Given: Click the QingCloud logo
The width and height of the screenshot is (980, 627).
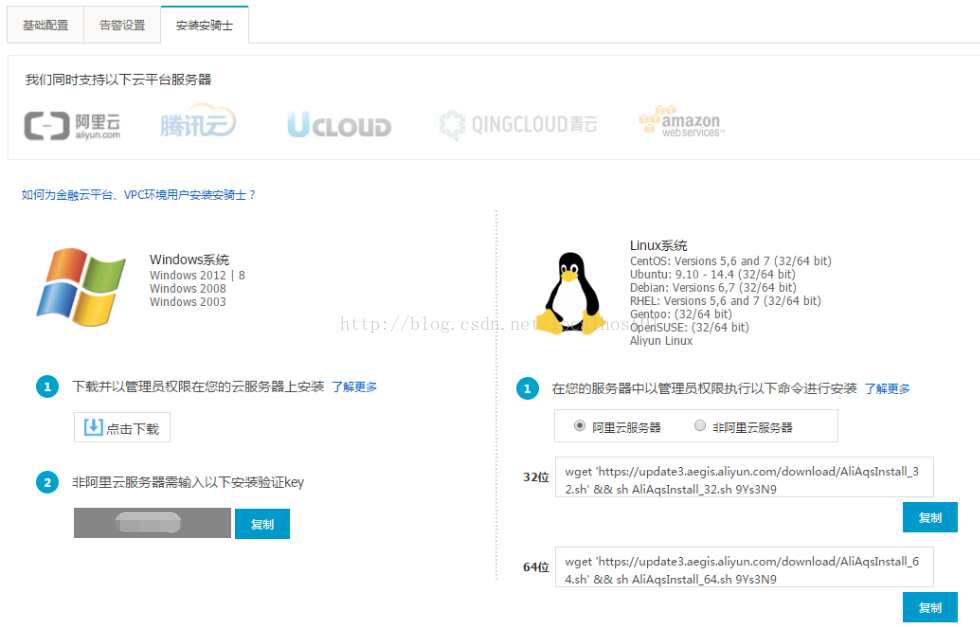Looking at the screenshot, I should (x=517, y=125).
